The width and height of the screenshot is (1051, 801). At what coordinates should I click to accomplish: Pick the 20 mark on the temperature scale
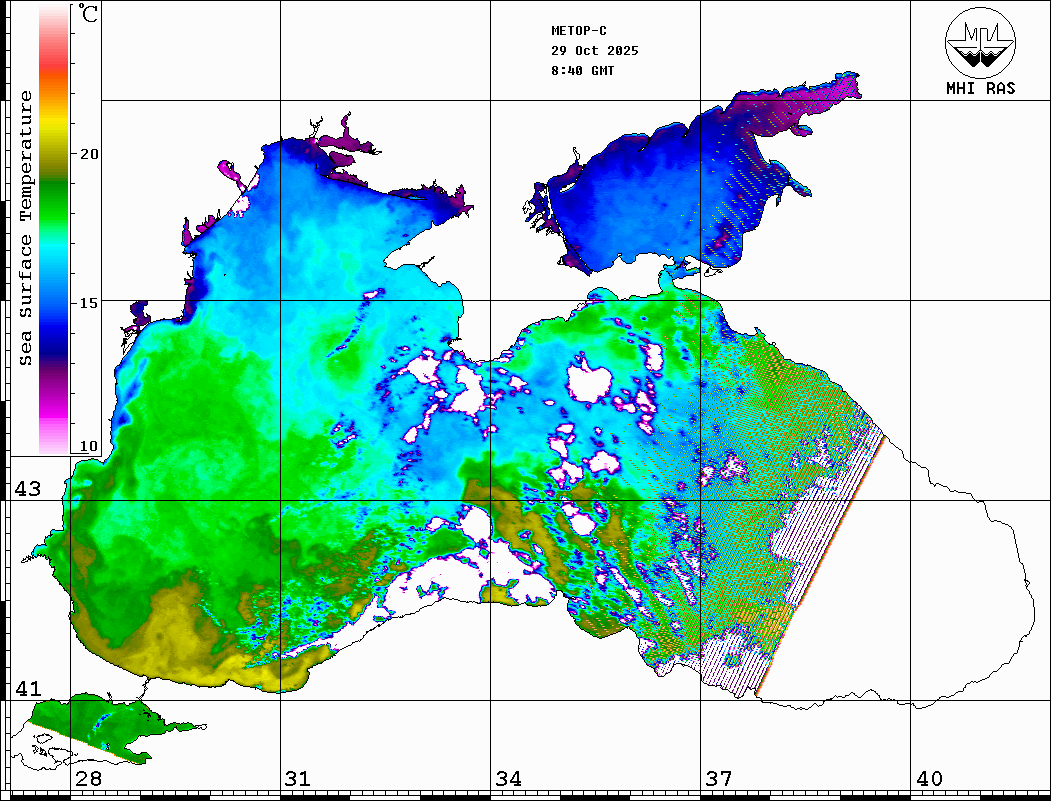pyautogui.click(x=89, y=154)
